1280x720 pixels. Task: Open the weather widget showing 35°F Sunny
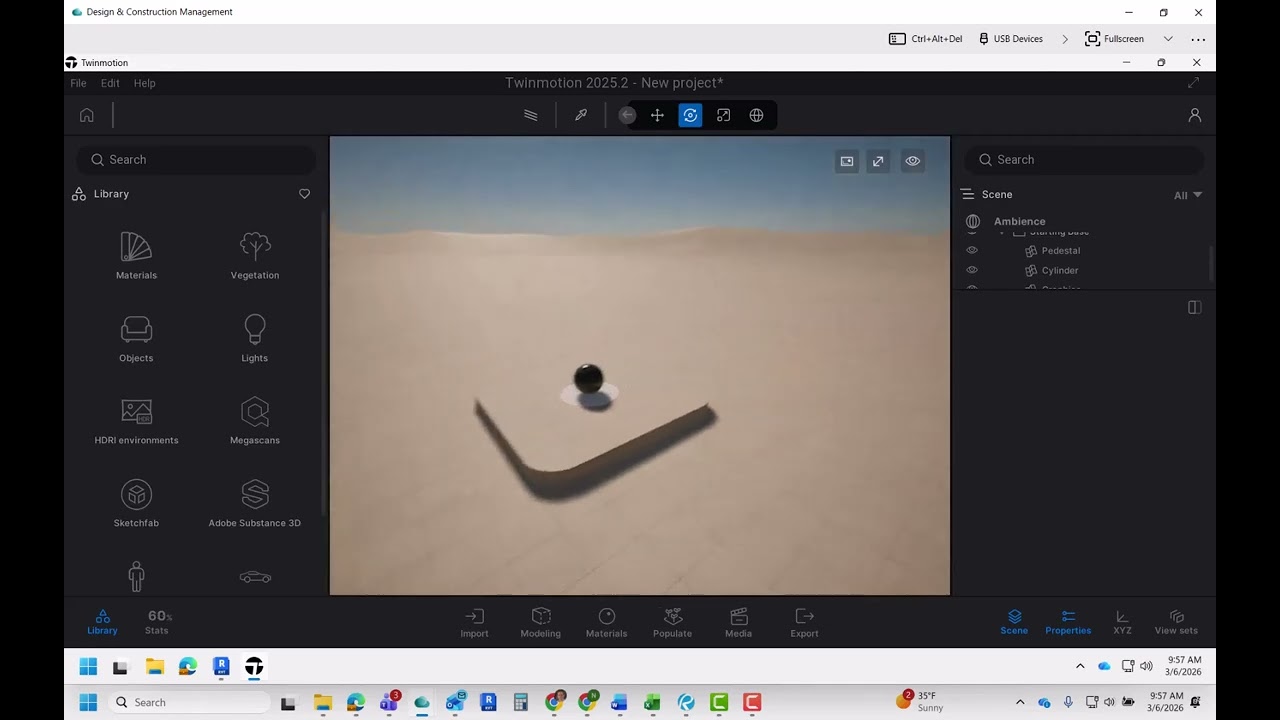tap(920, 702)
